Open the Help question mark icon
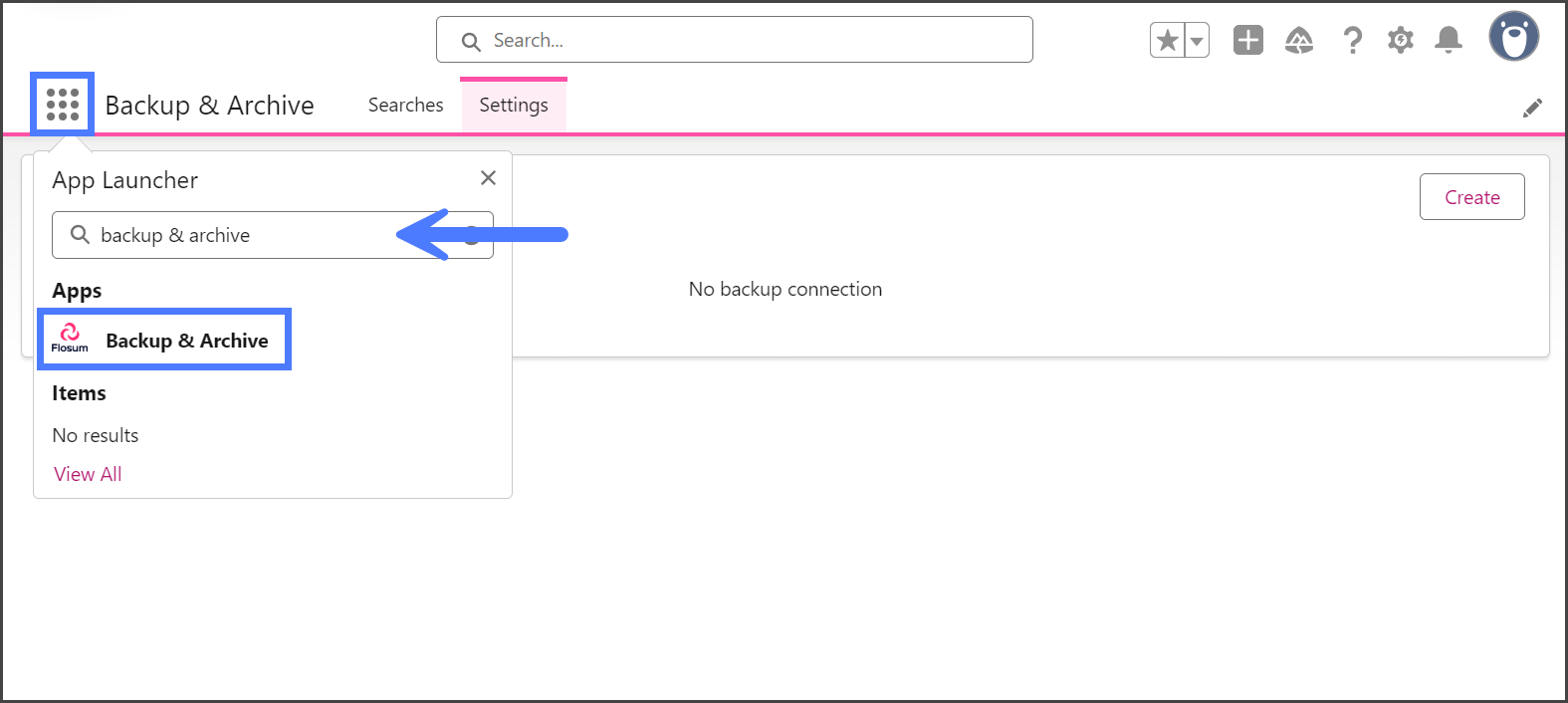The width and height of the screenshot is (1568, 703). click(x=1352, y=40)
